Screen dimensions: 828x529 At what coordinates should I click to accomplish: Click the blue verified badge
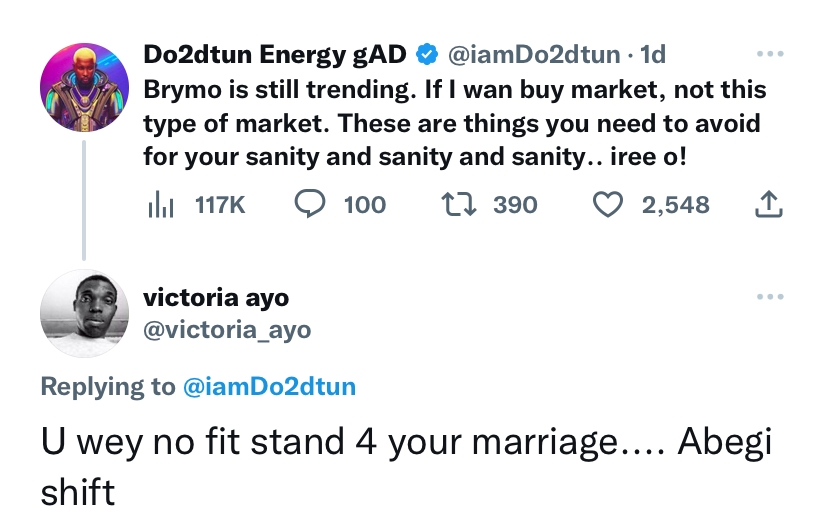coord(426,52)
